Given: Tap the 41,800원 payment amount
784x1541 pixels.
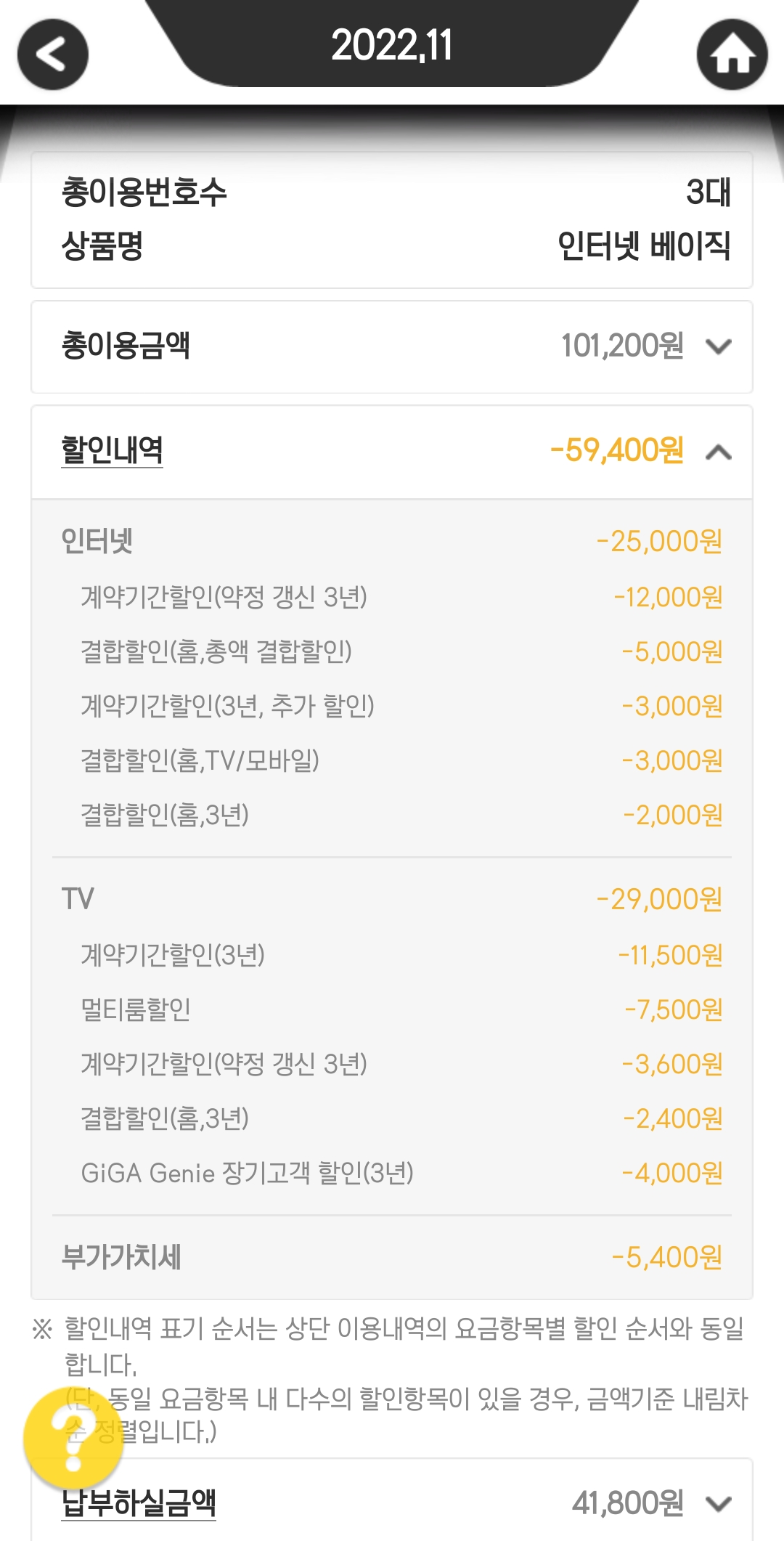Looking at the screenshot, I should 628,1503.
